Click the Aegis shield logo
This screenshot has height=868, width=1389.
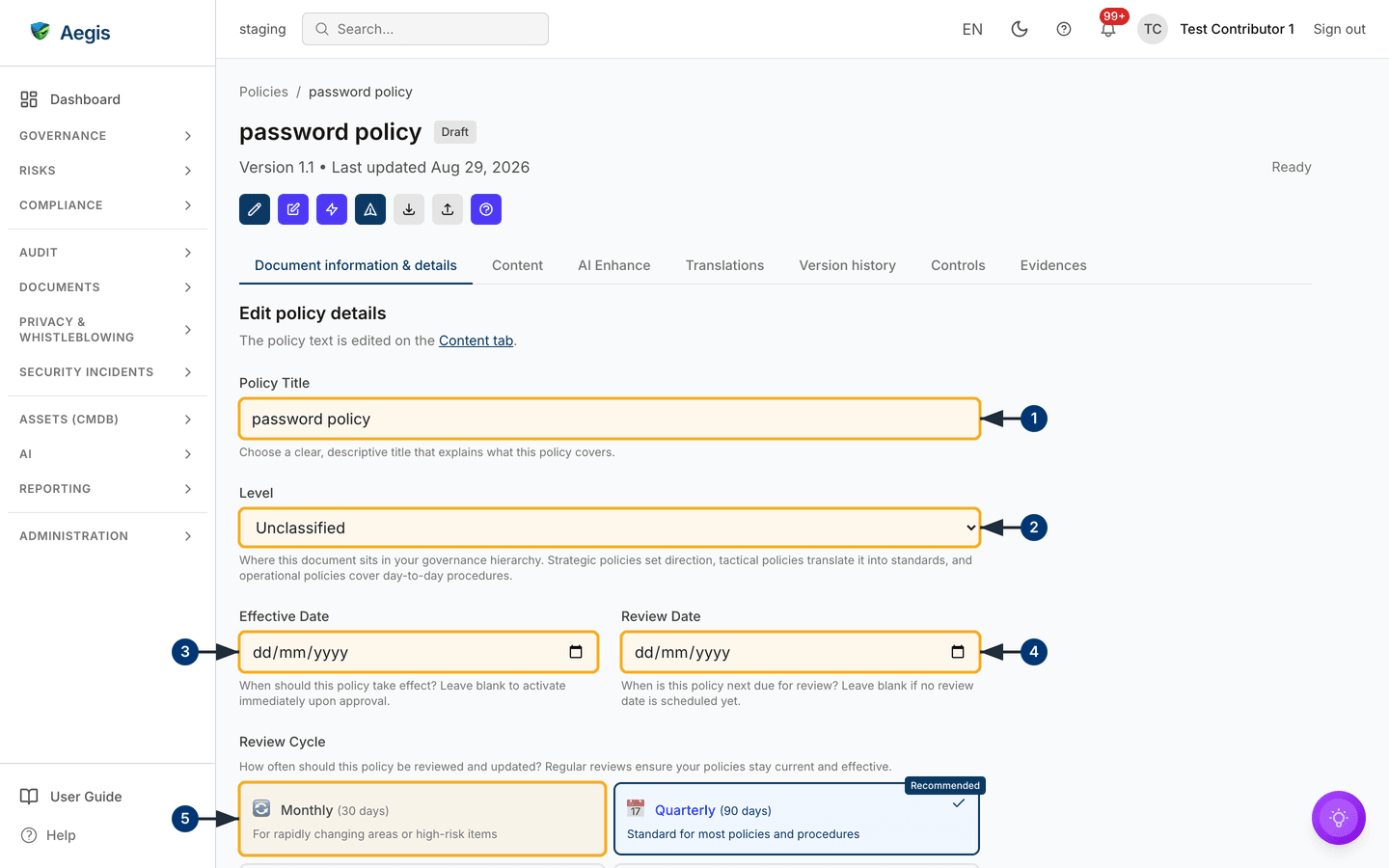41,31
